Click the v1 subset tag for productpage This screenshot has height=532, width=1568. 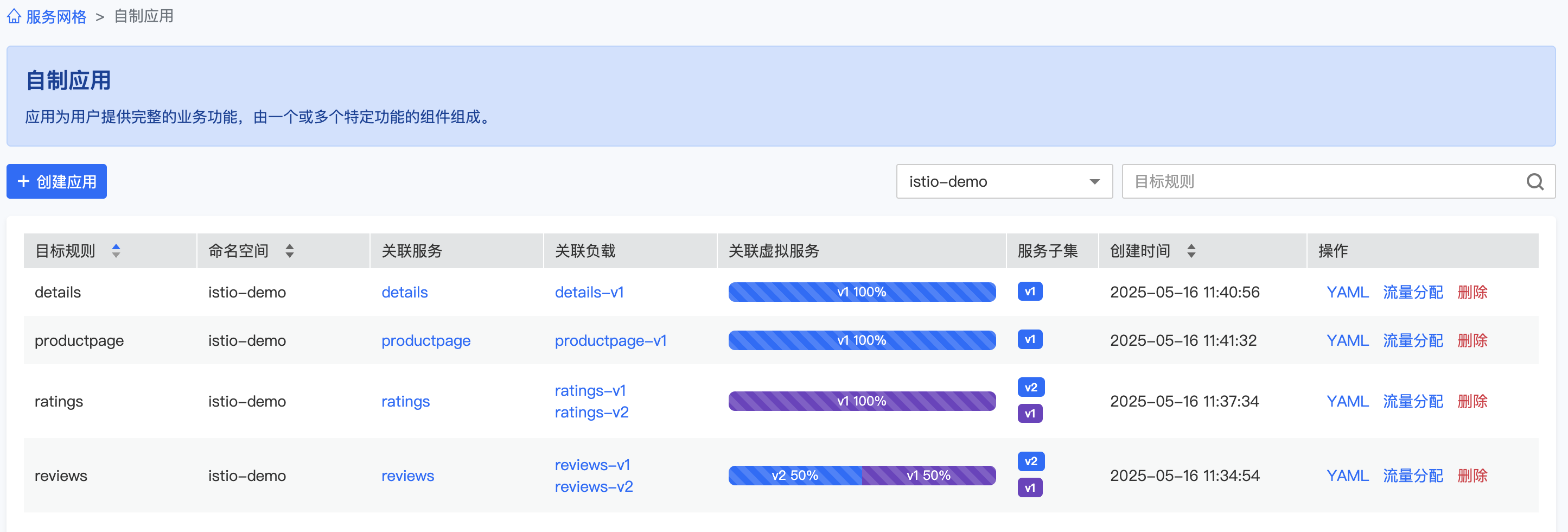pyautogui.click(x=1030, y=340)
